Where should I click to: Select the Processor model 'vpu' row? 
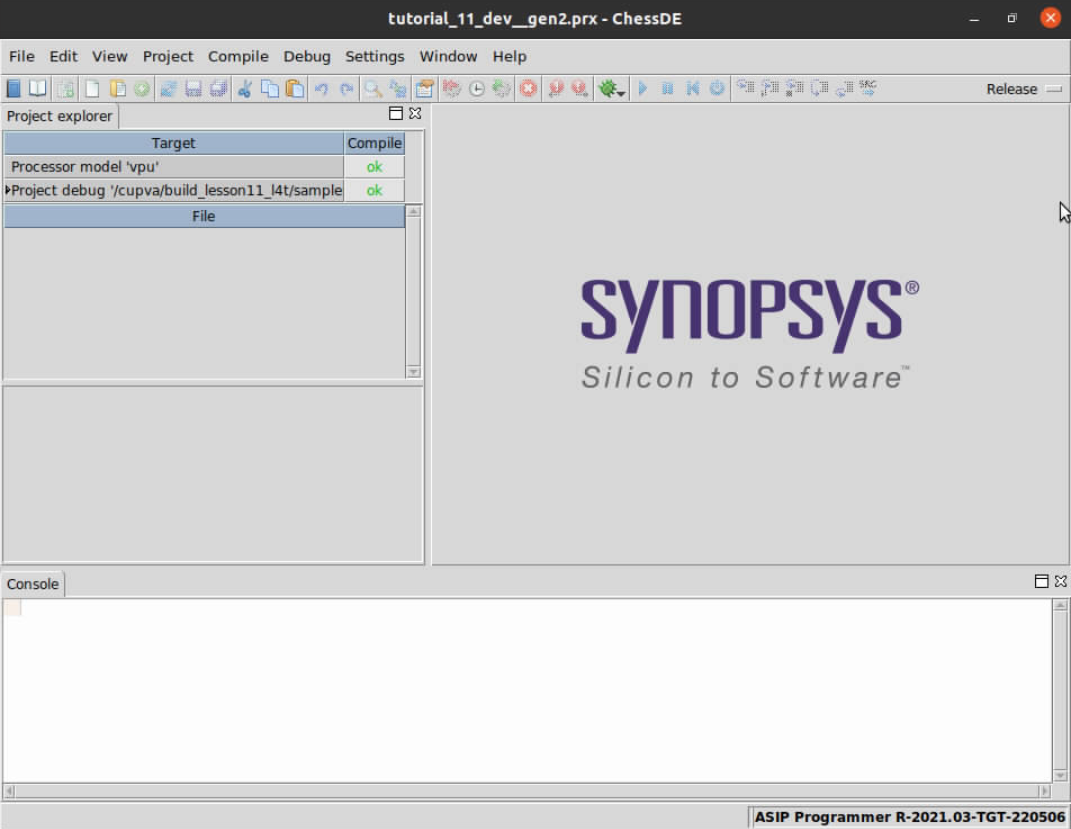coord(173,167)
